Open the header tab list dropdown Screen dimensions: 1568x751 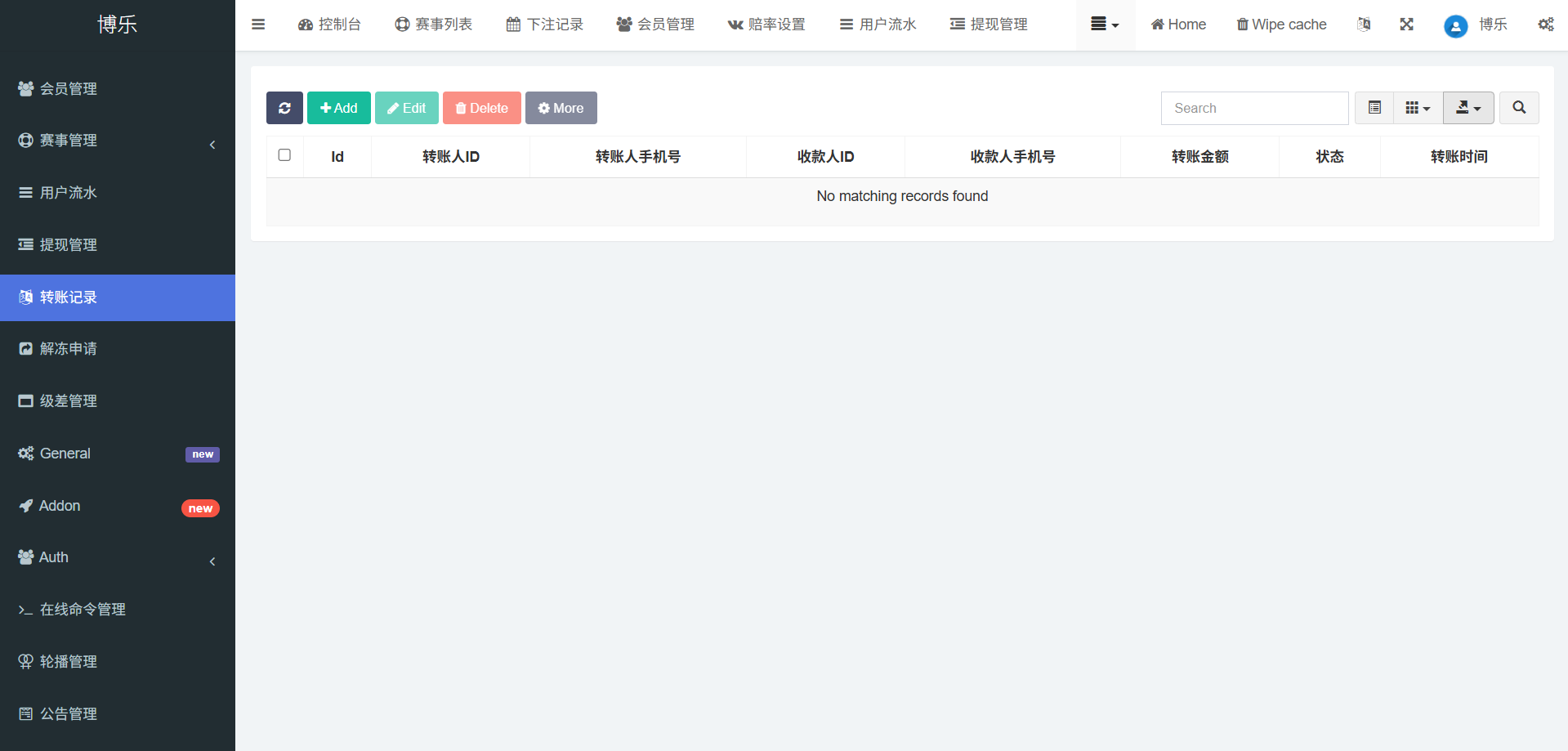(1105, 25)
